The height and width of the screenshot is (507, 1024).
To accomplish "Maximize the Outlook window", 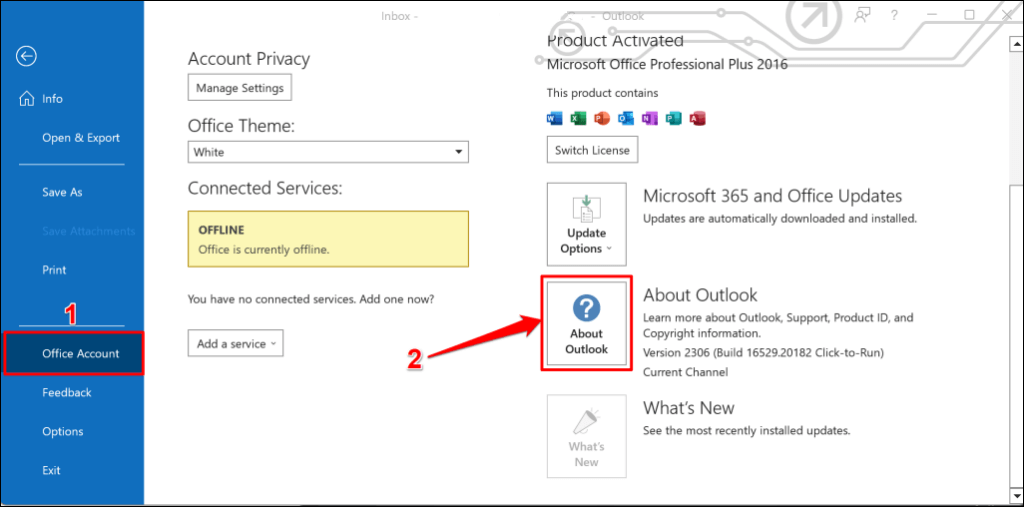I will [970, 14].
